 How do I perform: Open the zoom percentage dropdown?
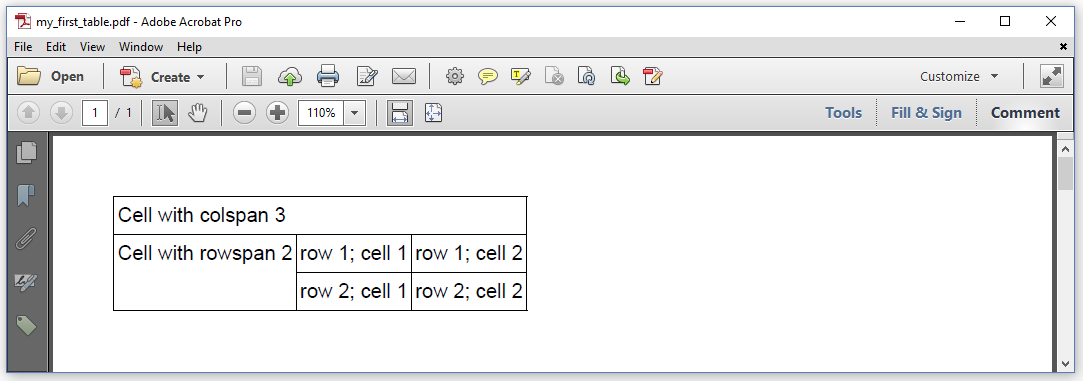354,113
